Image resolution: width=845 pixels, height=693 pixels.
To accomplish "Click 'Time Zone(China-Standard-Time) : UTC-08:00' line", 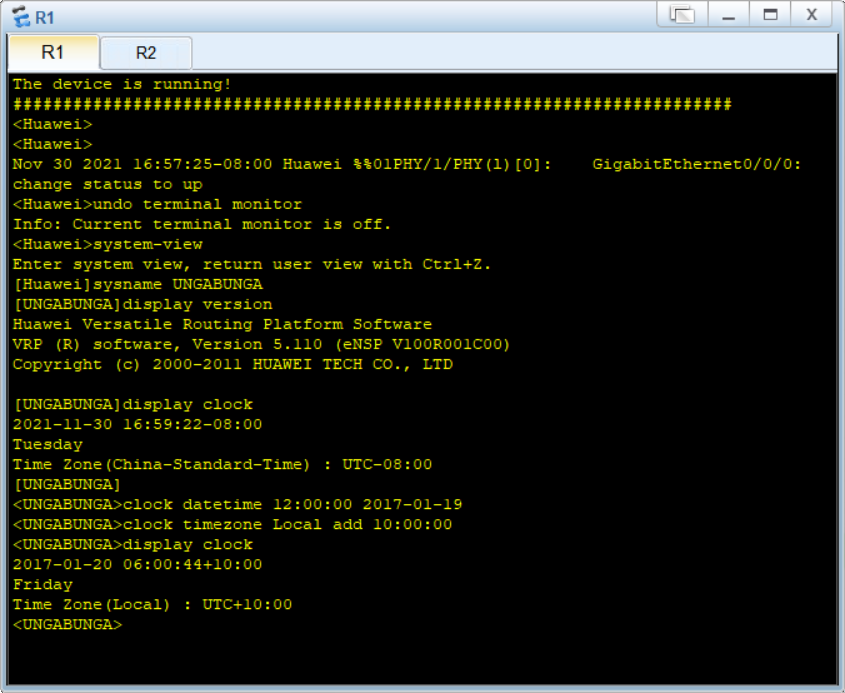I will coord(222,464).
